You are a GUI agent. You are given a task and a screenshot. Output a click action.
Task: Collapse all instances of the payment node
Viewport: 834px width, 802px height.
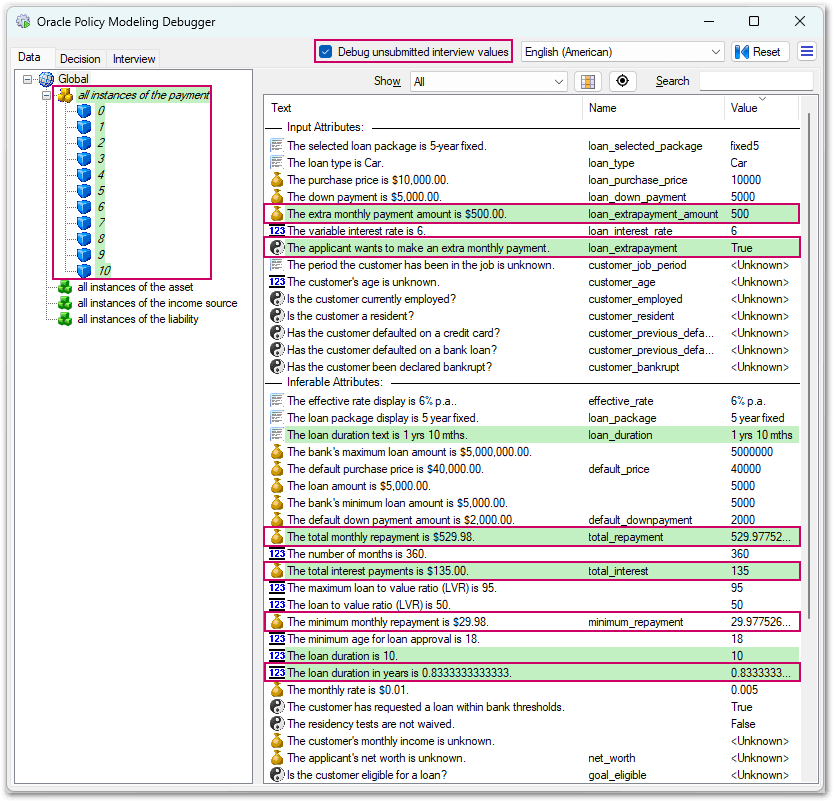[46, 96]
